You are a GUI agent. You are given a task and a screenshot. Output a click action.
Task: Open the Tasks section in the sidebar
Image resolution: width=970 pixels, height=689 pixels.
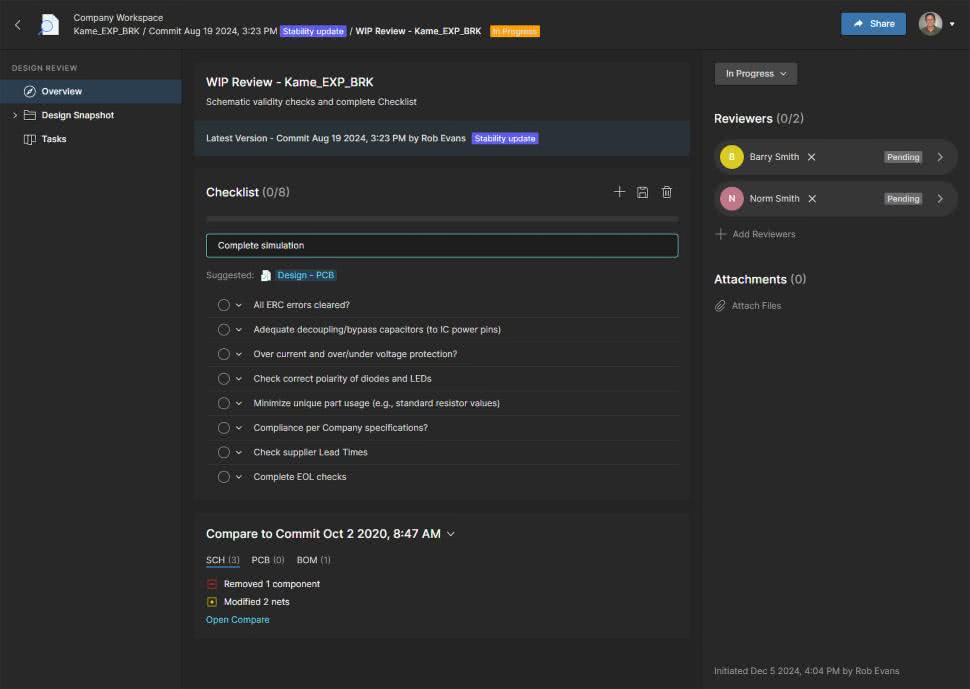click(x=54, y=139)
